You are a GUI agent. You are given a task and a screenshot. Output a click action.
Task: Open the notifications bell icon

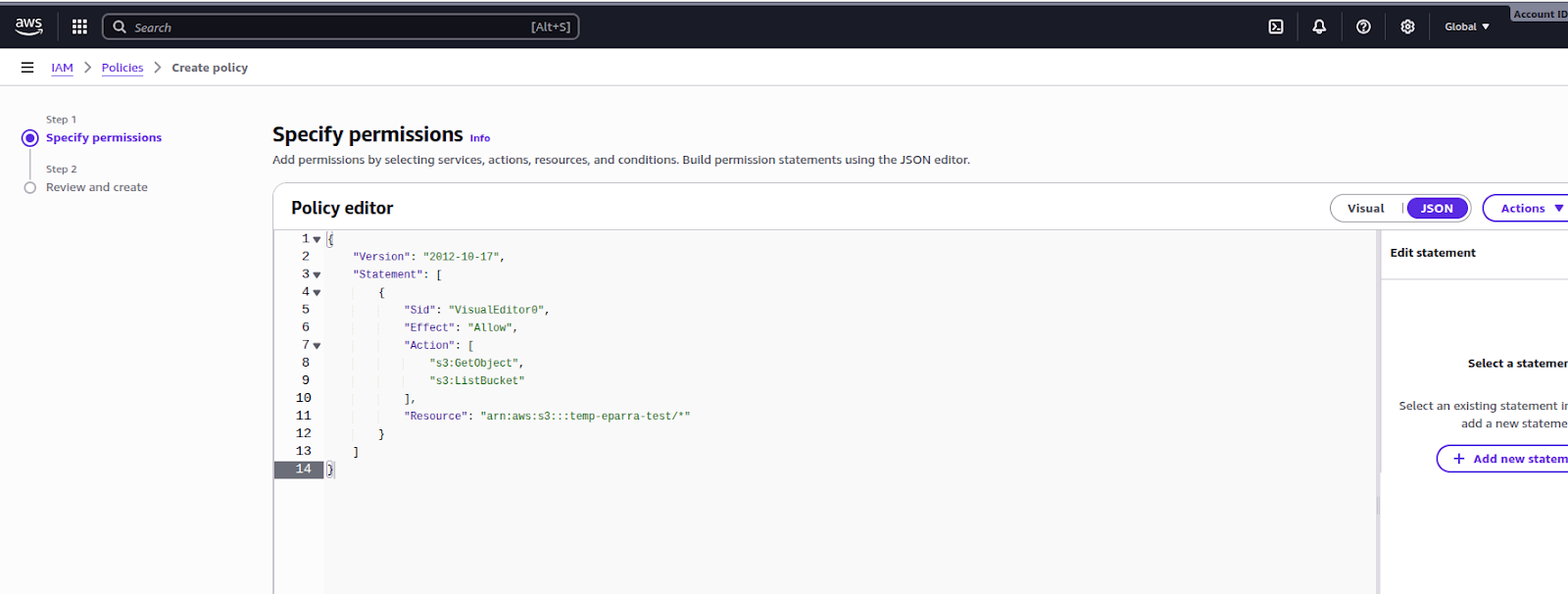click(x=1319, y=26)
